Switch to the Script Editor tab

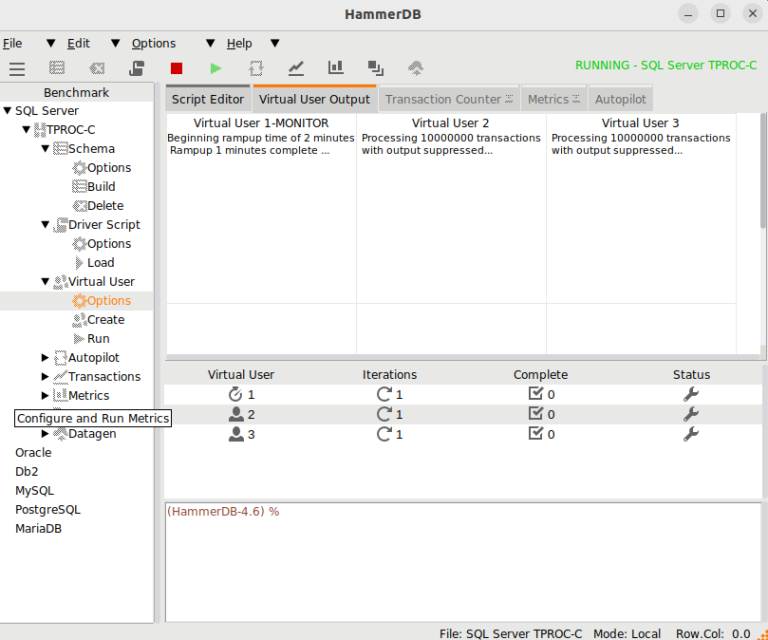pos(207,99)
